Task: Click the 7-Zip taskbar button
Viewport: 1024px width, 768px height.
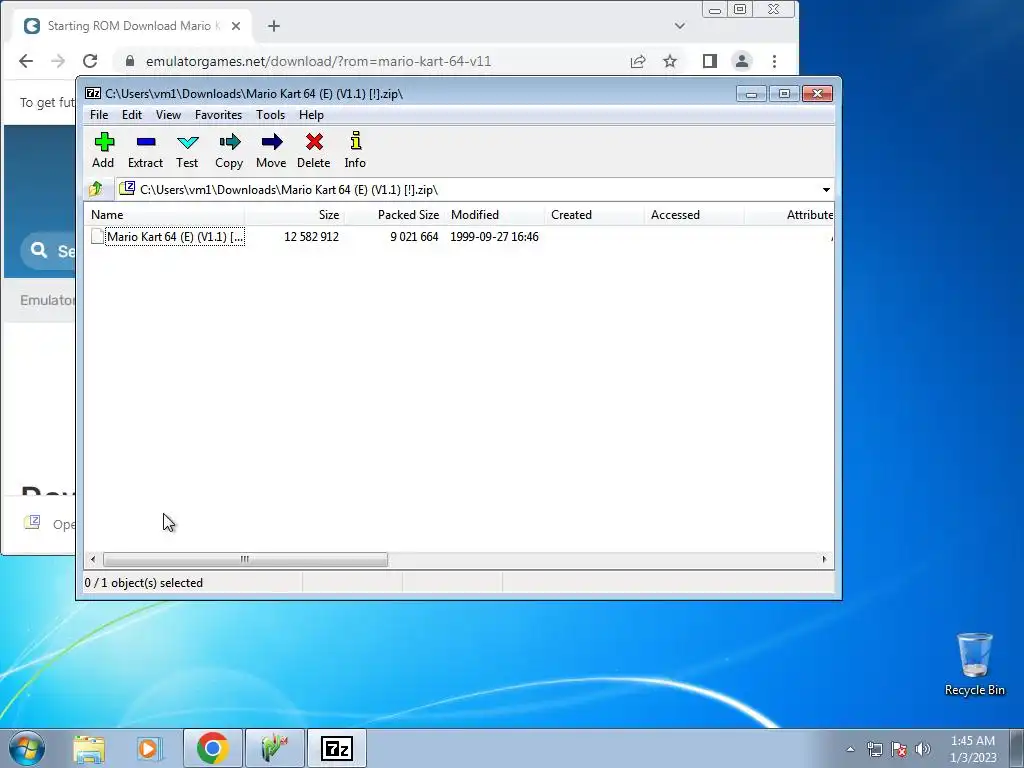Action: pos(337,748)
